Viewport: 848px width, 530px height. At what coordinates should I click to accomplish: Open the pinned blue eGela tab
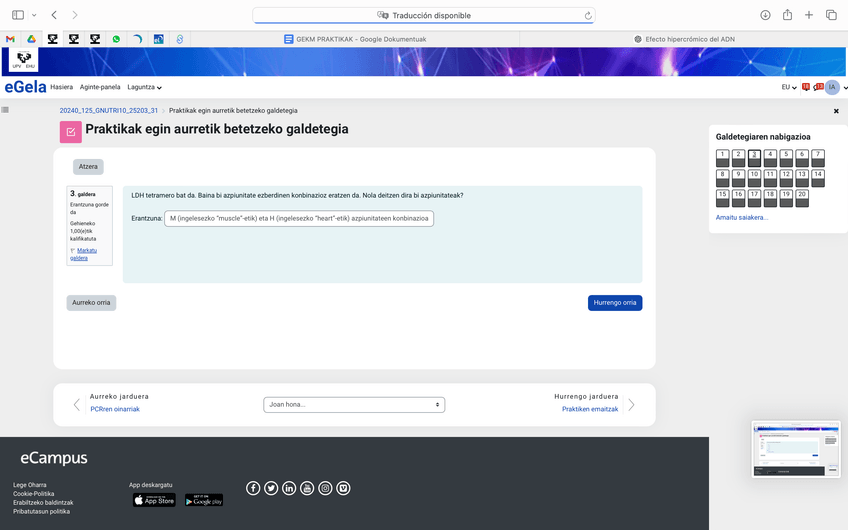[x=158, y=39]
